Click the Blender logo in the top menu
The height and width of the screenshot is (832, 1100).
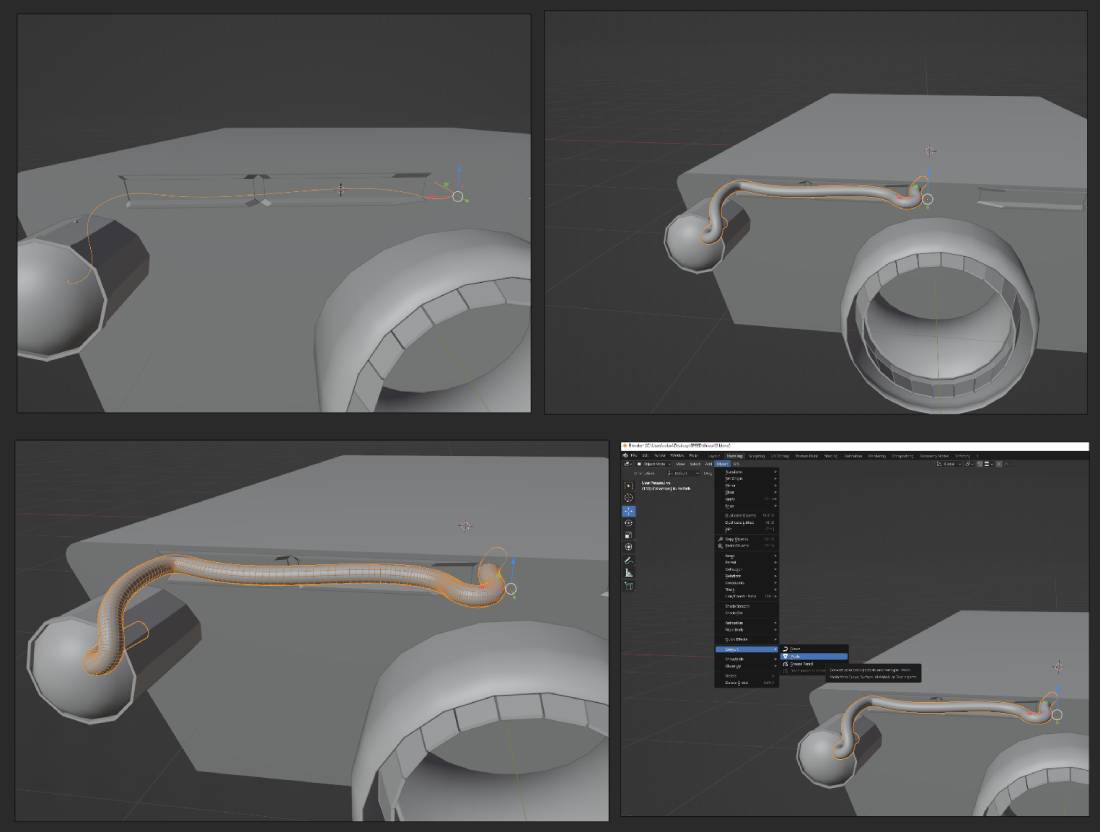coord(626,455)
